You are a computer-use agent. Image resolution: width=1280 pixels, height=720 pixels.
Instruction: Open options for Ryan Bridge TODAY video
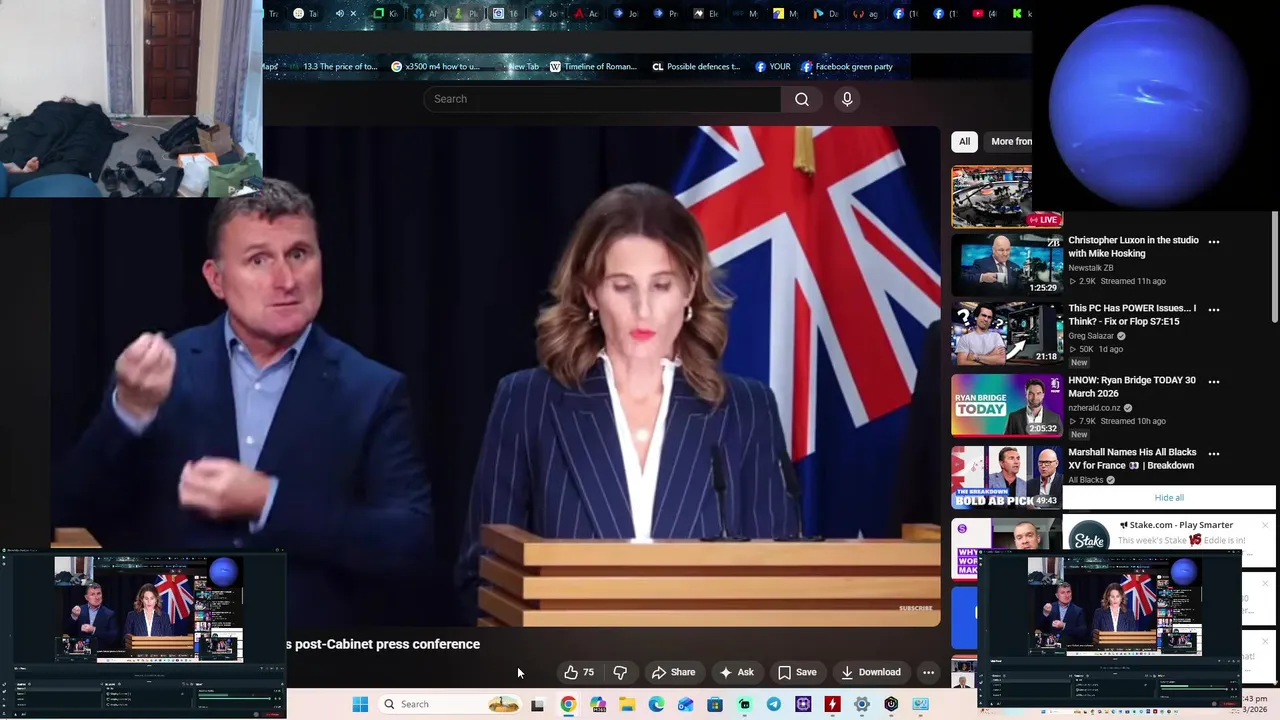point(1214,381)
